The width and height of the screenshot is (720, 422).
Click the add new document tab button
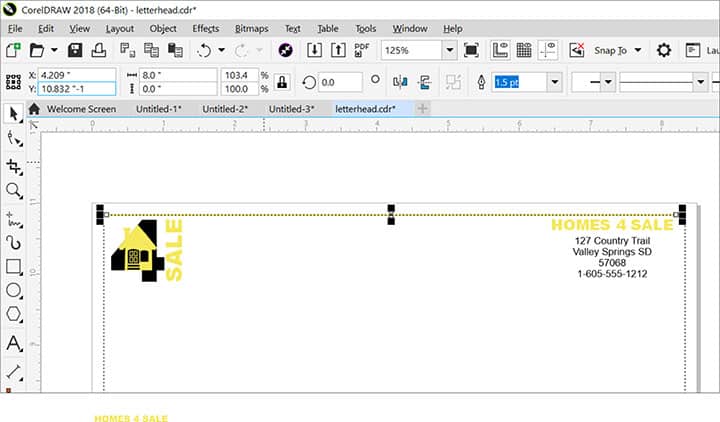(422, 108)
